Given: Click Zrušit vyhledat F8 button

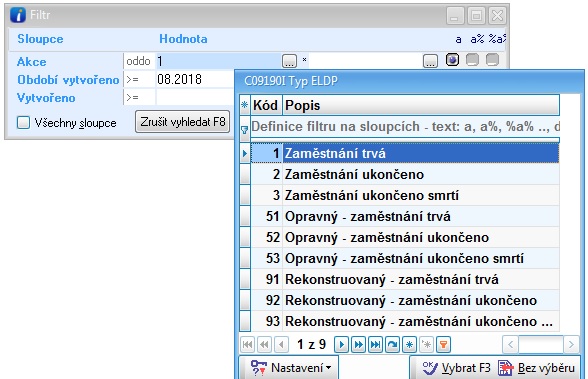Looking at the screenshot, I should point(183,122).
